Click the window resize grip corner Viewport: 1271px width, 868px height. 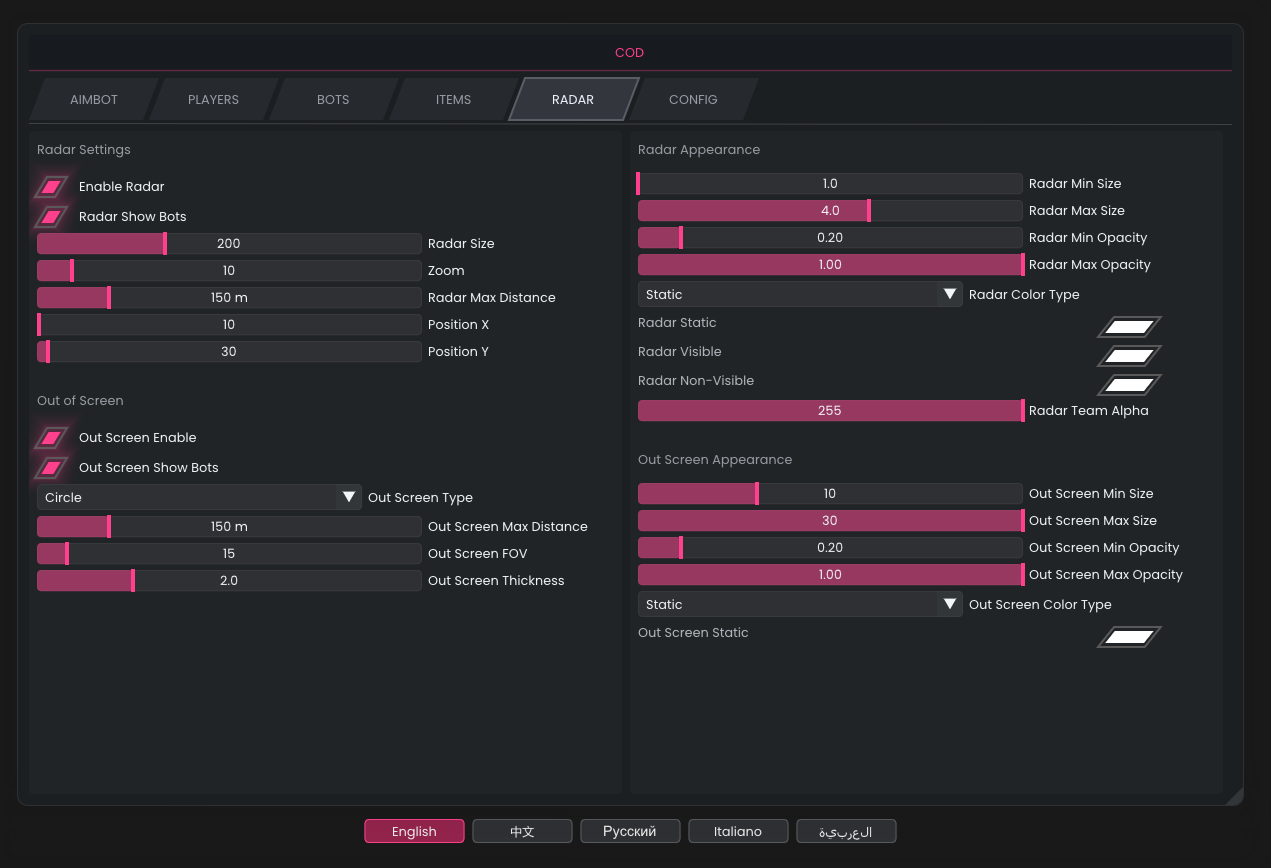[x=1234, y=796]
